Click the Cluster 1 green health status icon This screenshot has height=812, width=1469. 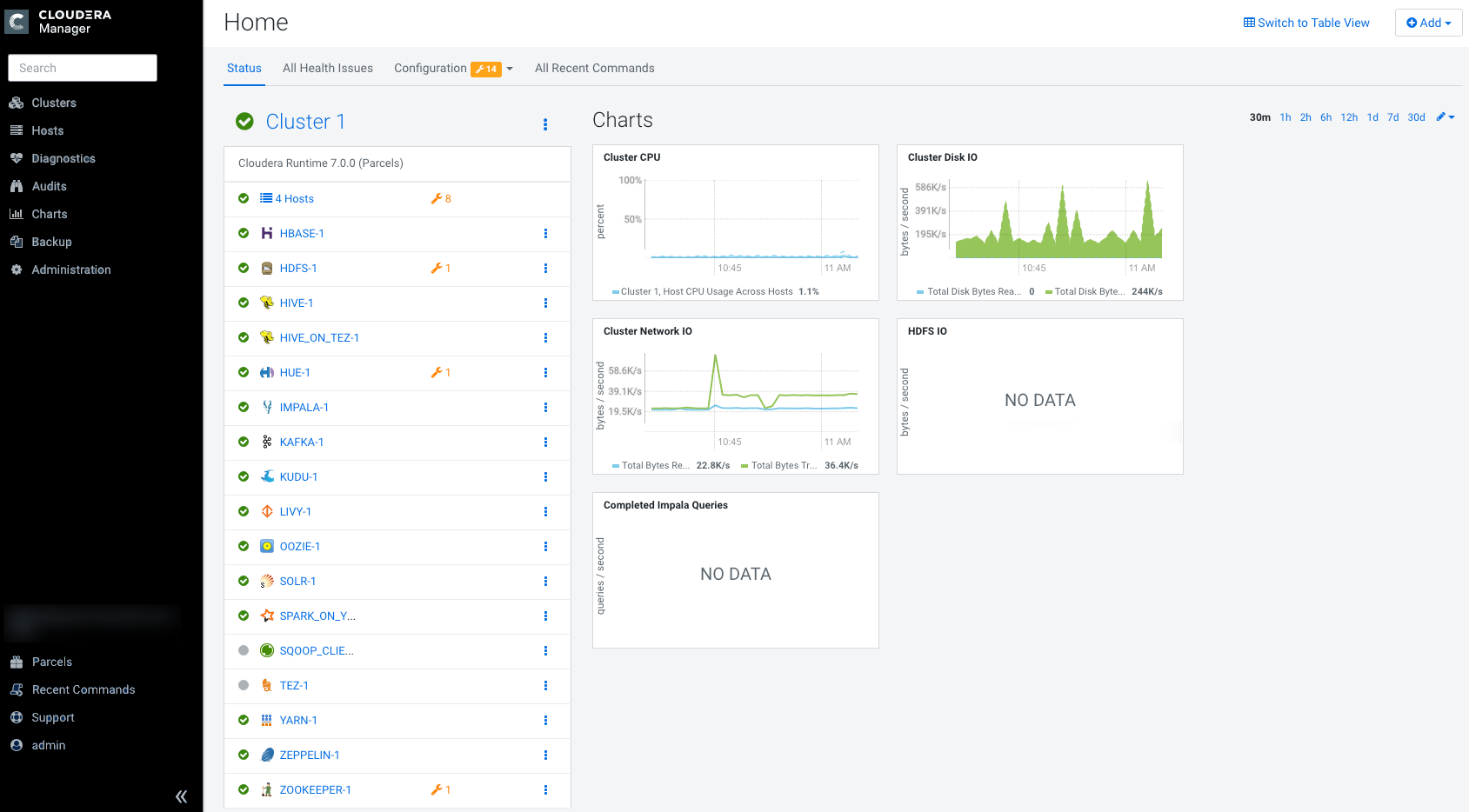tap(245, 122)
